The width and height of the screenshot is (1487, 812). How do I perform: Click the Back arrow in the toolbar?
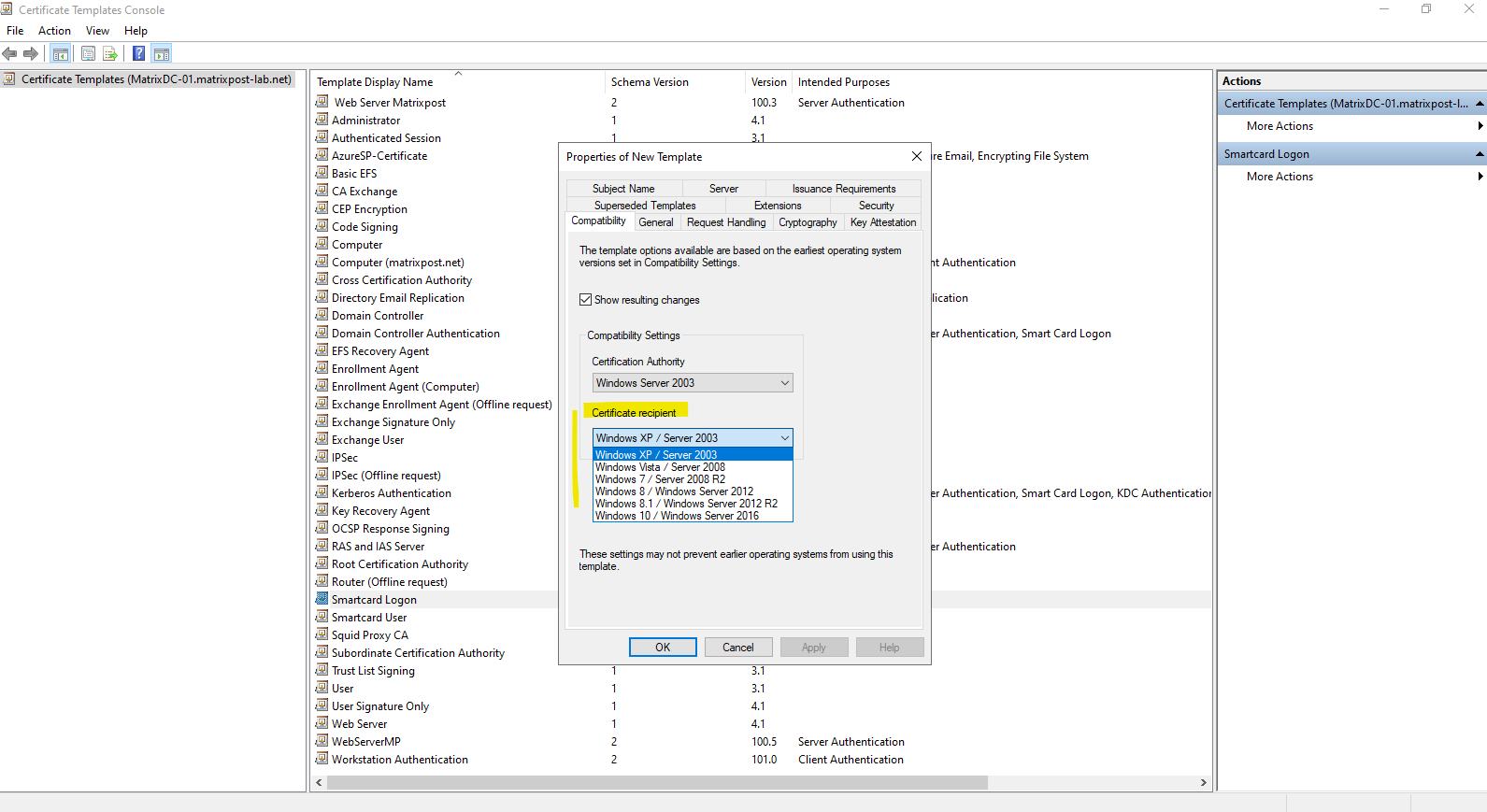[x=9, y=54]
